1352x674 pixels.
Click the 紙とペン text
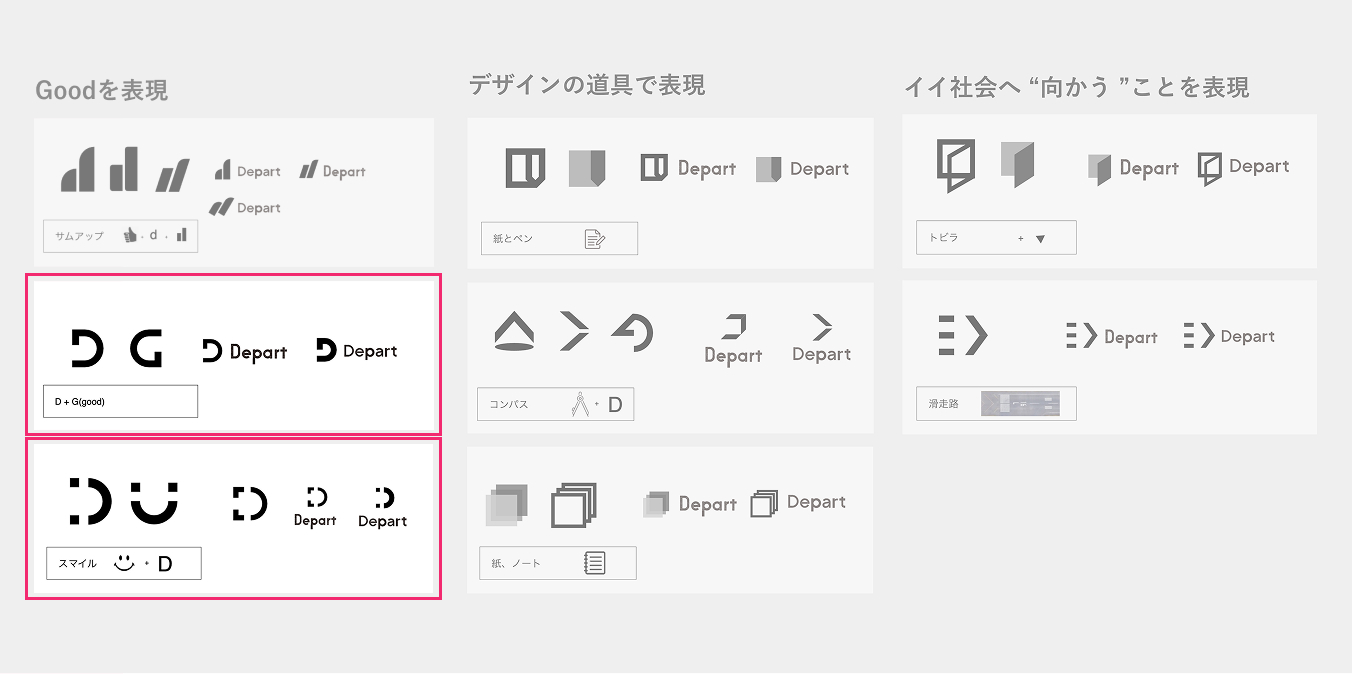(x=512, y=240)
